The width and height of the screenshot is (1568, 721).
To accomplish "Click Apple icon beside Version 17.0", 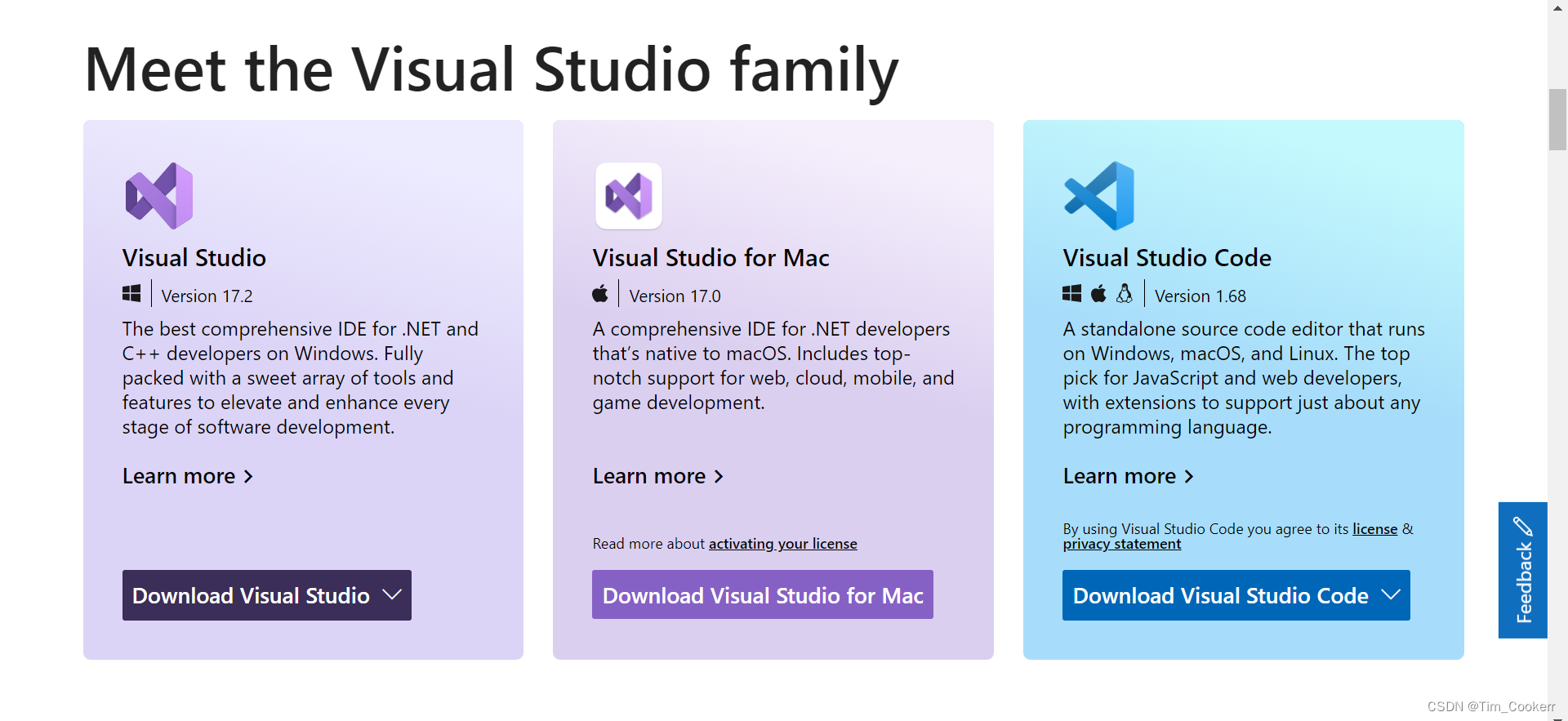I will [x=600, y=293].
